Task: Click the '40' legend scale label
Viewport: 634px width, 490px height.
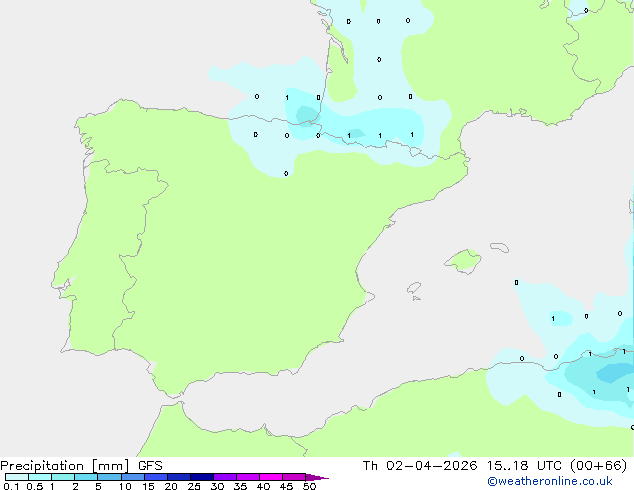Action: coord(263,486)
